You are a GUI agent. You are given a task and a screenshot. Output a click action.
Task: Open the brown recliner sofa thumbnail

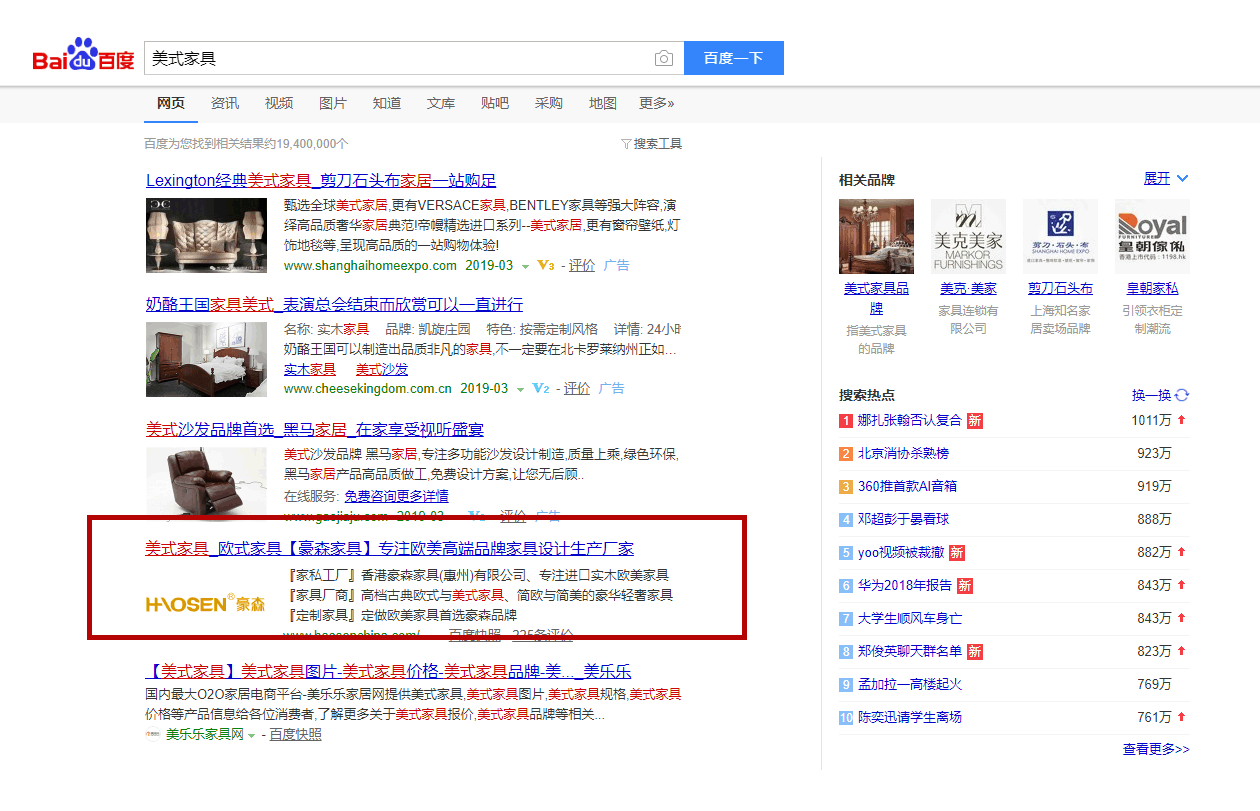(x=206, y=482)
